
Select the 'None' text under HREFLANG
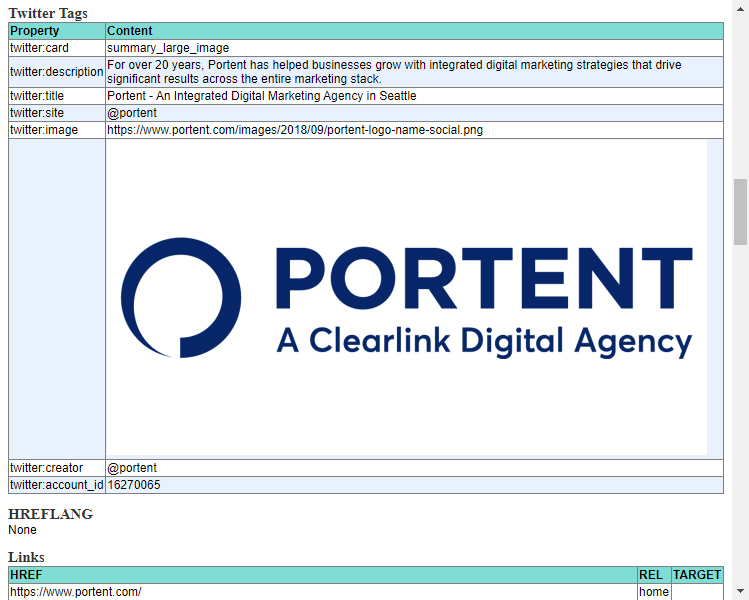(22, 530)
